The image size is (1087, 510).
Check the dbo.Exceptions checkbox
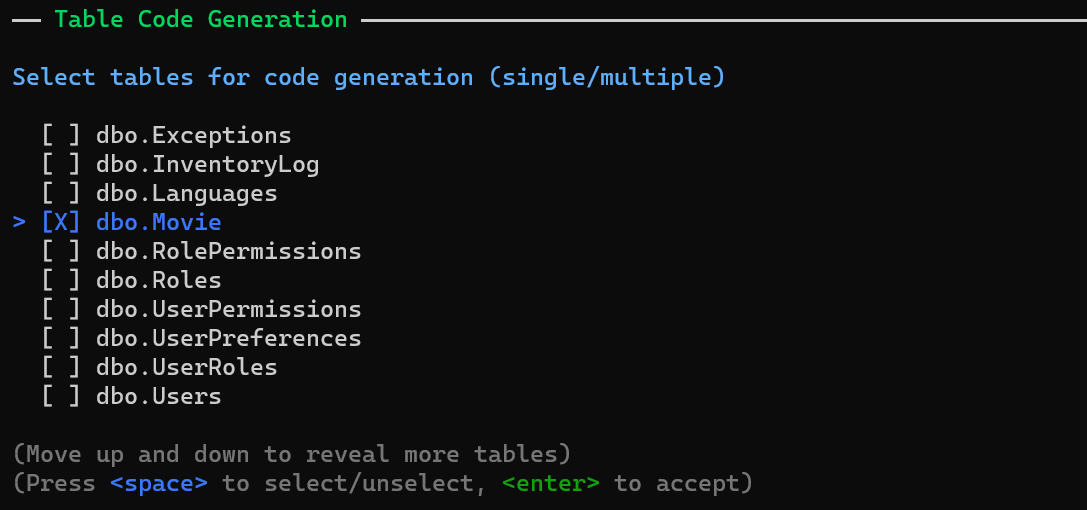coord(61,135)
